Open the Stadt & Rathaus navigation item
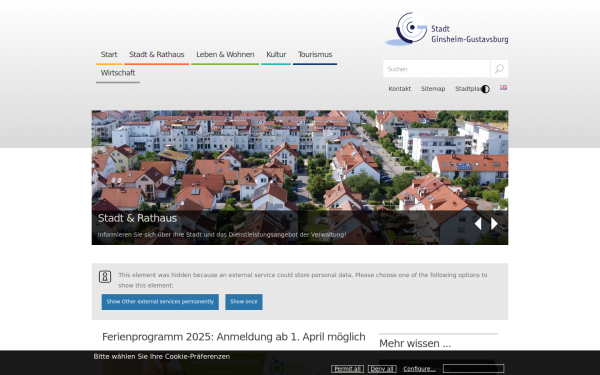The height and width of the screenshot is (375, 600). pyautogui.click(x=157, y=55)
